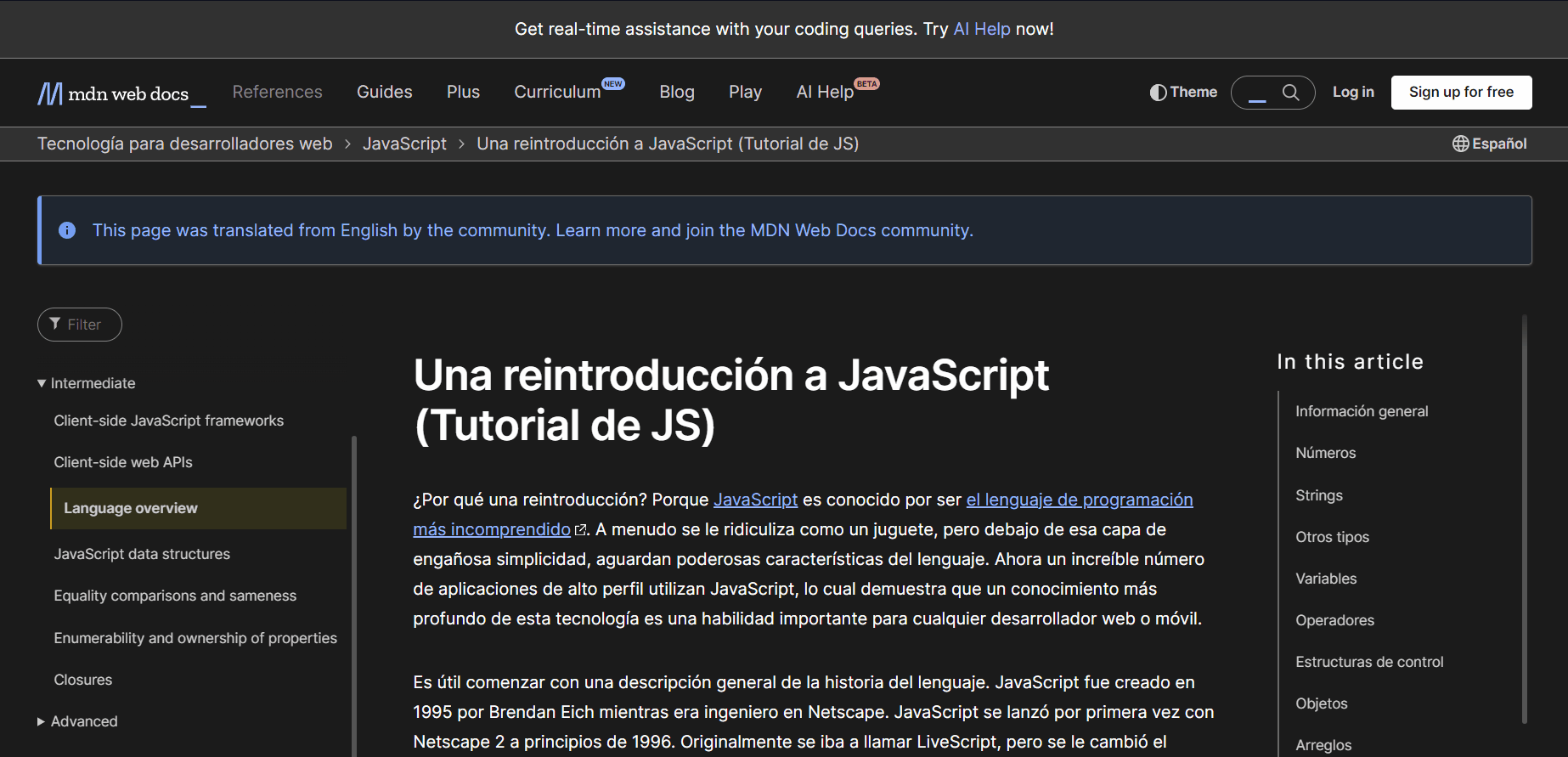Open the Español language dropdown
The height and width of the screenshot is (757, 1568).
click(1498, 144)
